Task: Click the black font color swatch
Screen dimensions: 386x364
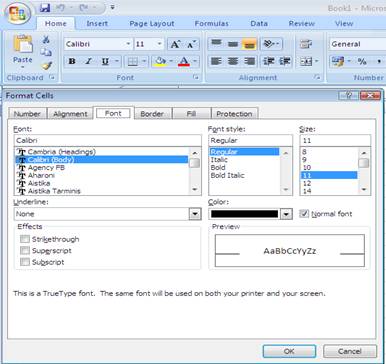Action: click(244, 214)
